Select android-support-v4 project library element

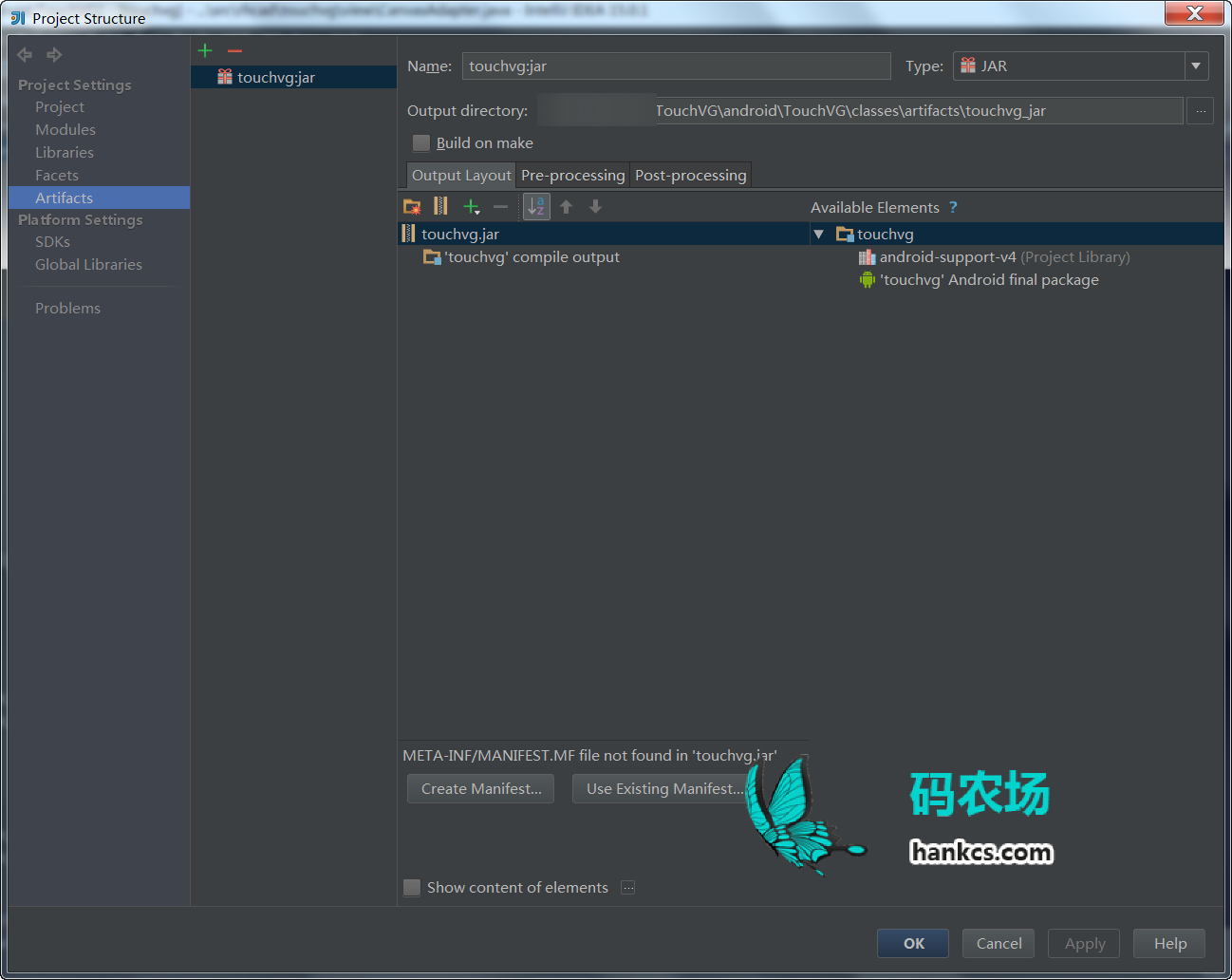click(994, 257)
